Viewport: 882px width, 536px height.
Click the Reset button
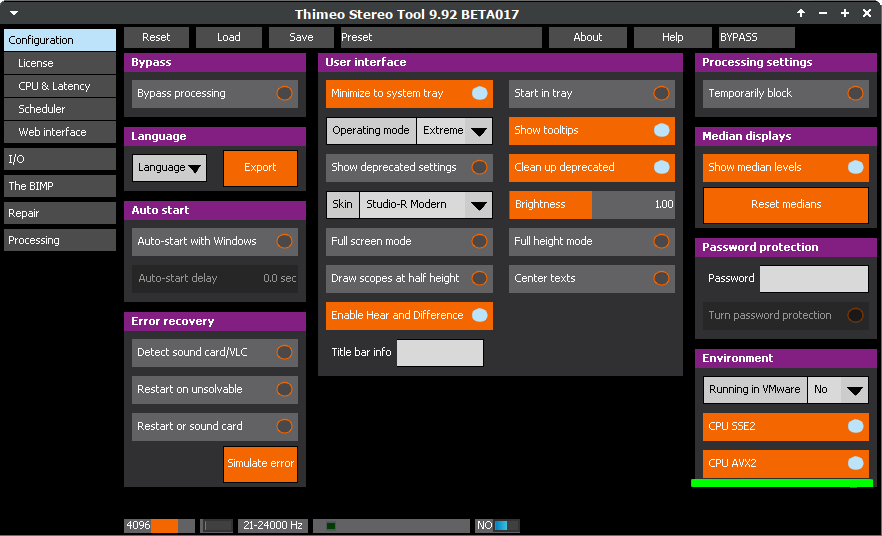156,37
